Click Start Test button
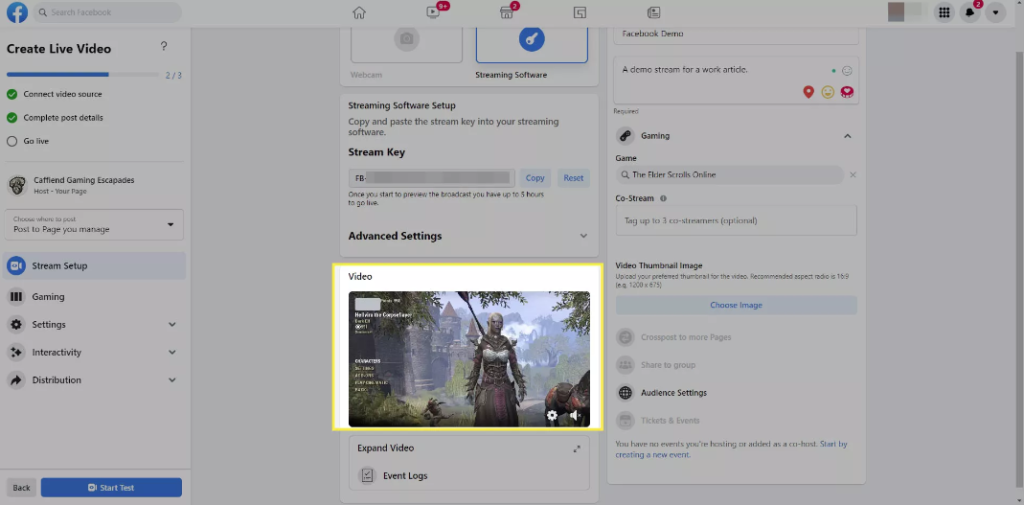Viewport: 1024px width, 505px height. coord(111,488)
